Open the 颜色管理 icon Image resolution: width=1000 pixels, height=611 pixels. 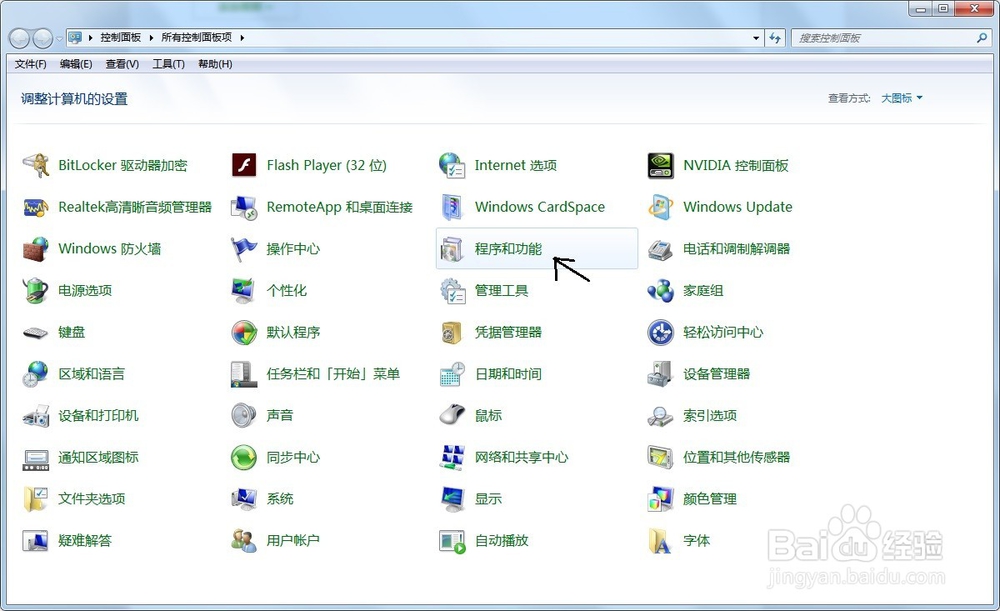pyautogui.click(x=660, y=499)
